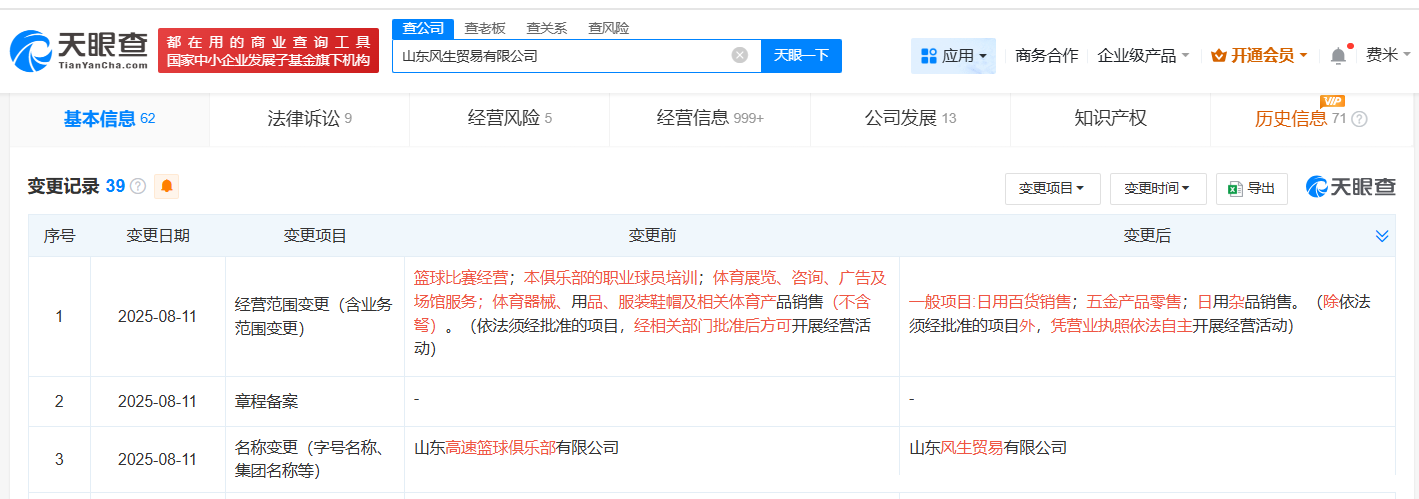
Task: Select the 查老板 search tab
Action: tap(485, 28)
